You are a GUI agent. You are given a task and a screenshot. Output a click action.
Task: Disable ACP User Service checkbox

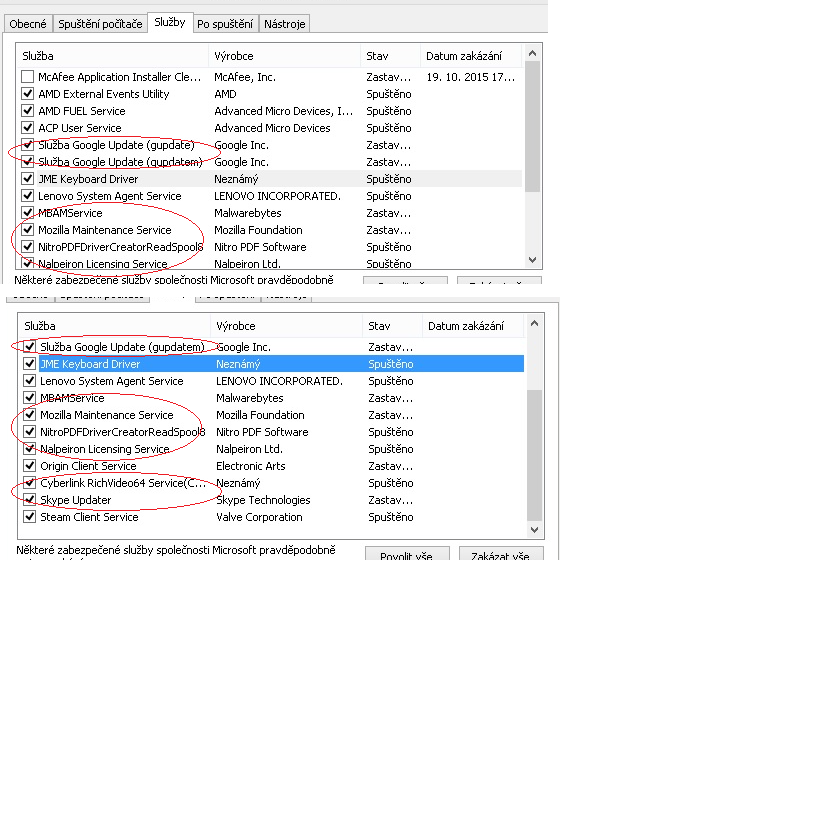coord(28,128)
